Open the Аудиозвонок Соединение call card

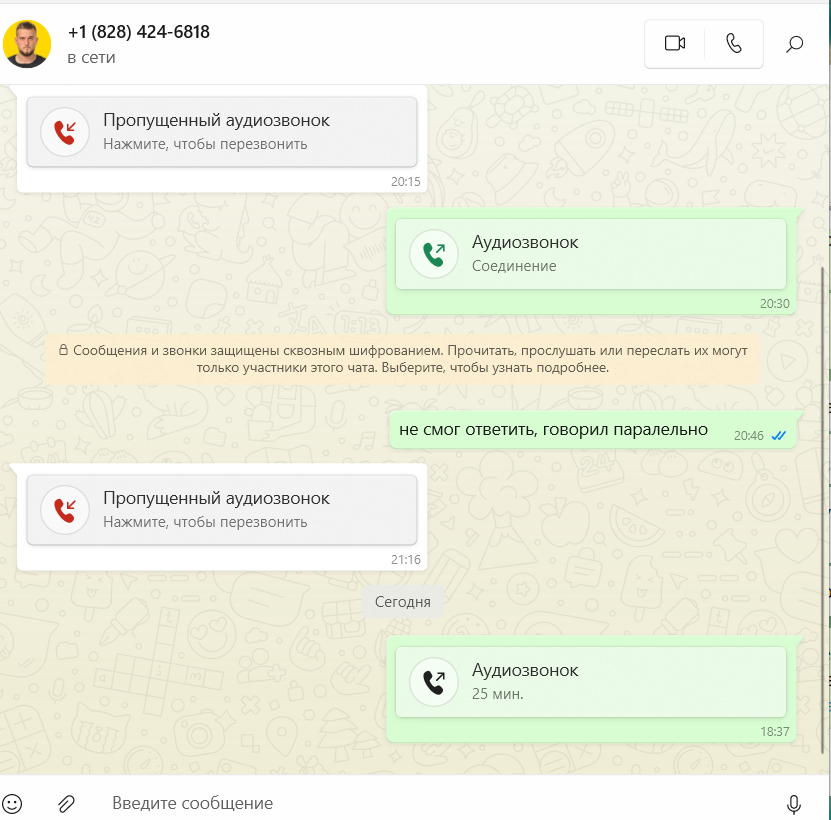591,254
